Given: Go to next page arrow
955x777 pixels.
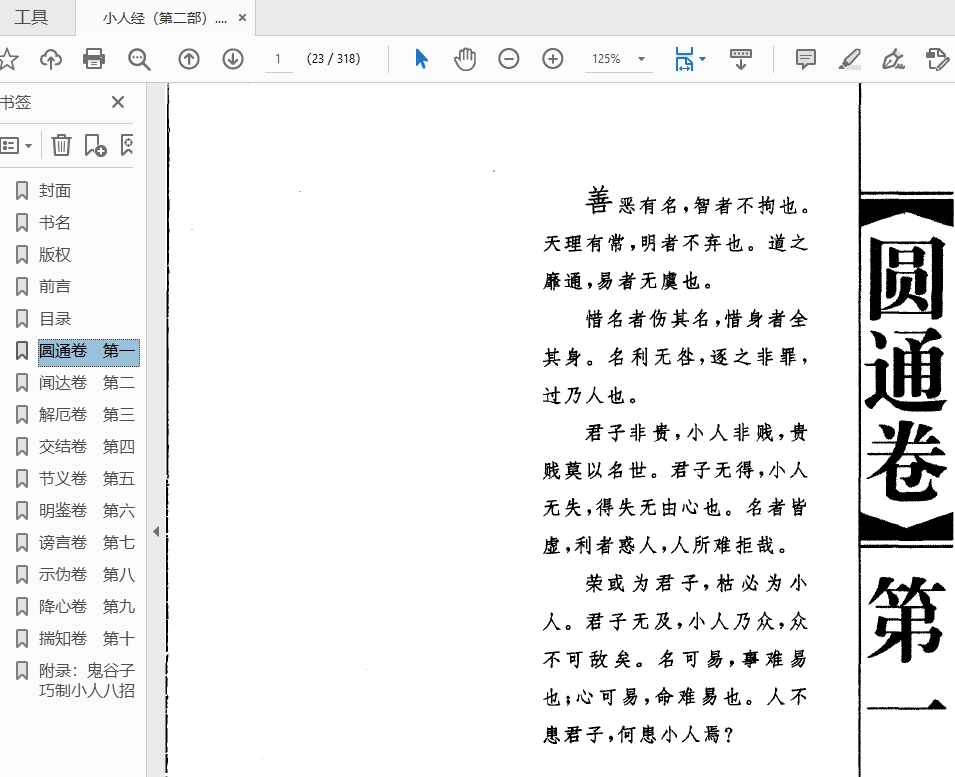Looking at the screenshot, I should pos(233,59).
